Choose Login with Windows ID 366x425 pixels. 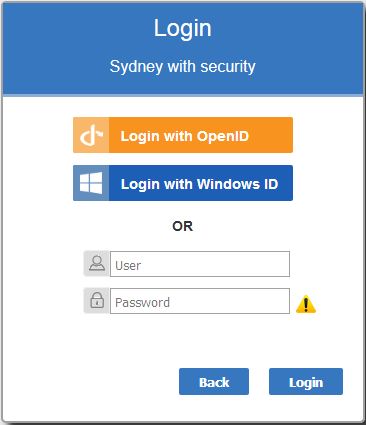click(x=183, y=183)
